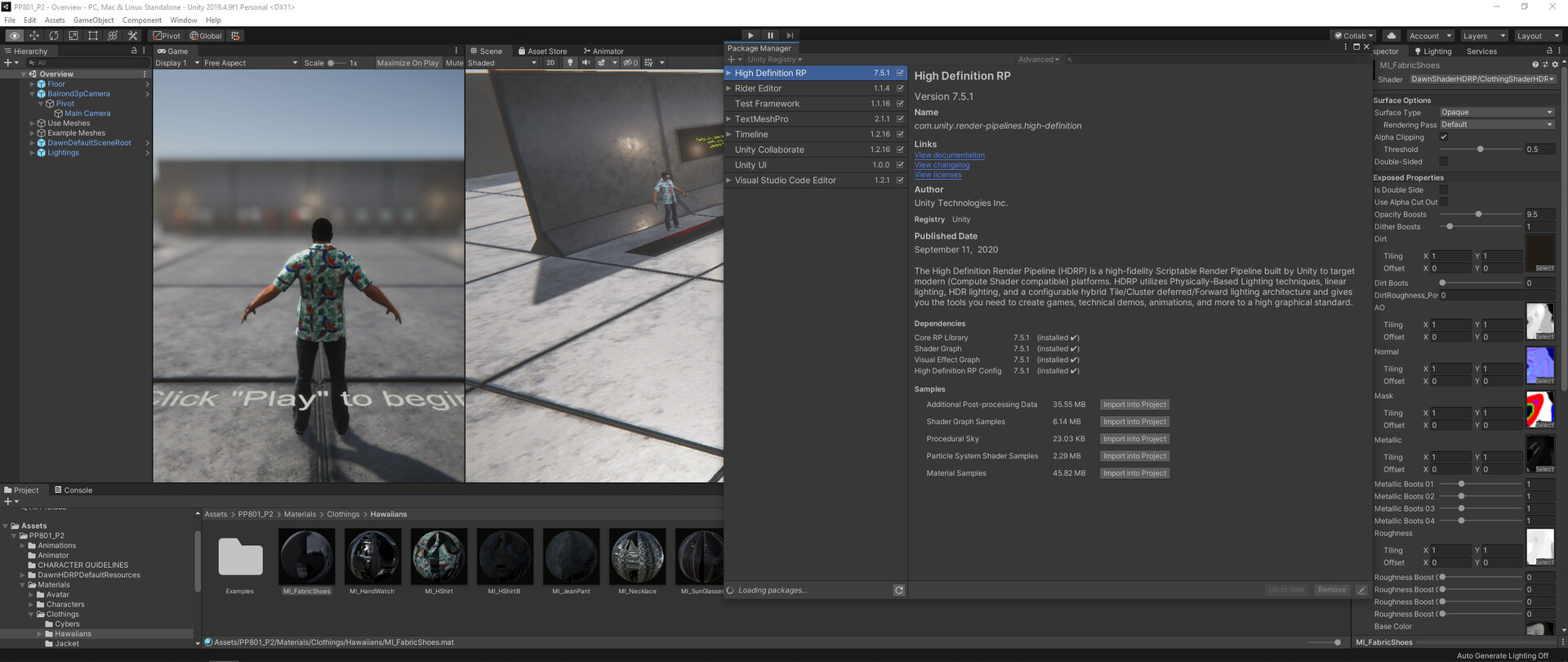The height and width of the screenshot is (662, 1568).
Task: Select the Move tool in toolbar
Action: click(x=34, y=36)
